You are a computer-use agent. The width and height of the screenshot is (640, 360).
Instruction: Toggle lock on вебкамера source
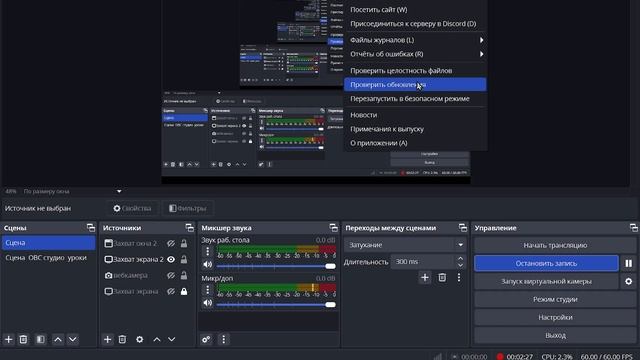[x=184, y=276]
